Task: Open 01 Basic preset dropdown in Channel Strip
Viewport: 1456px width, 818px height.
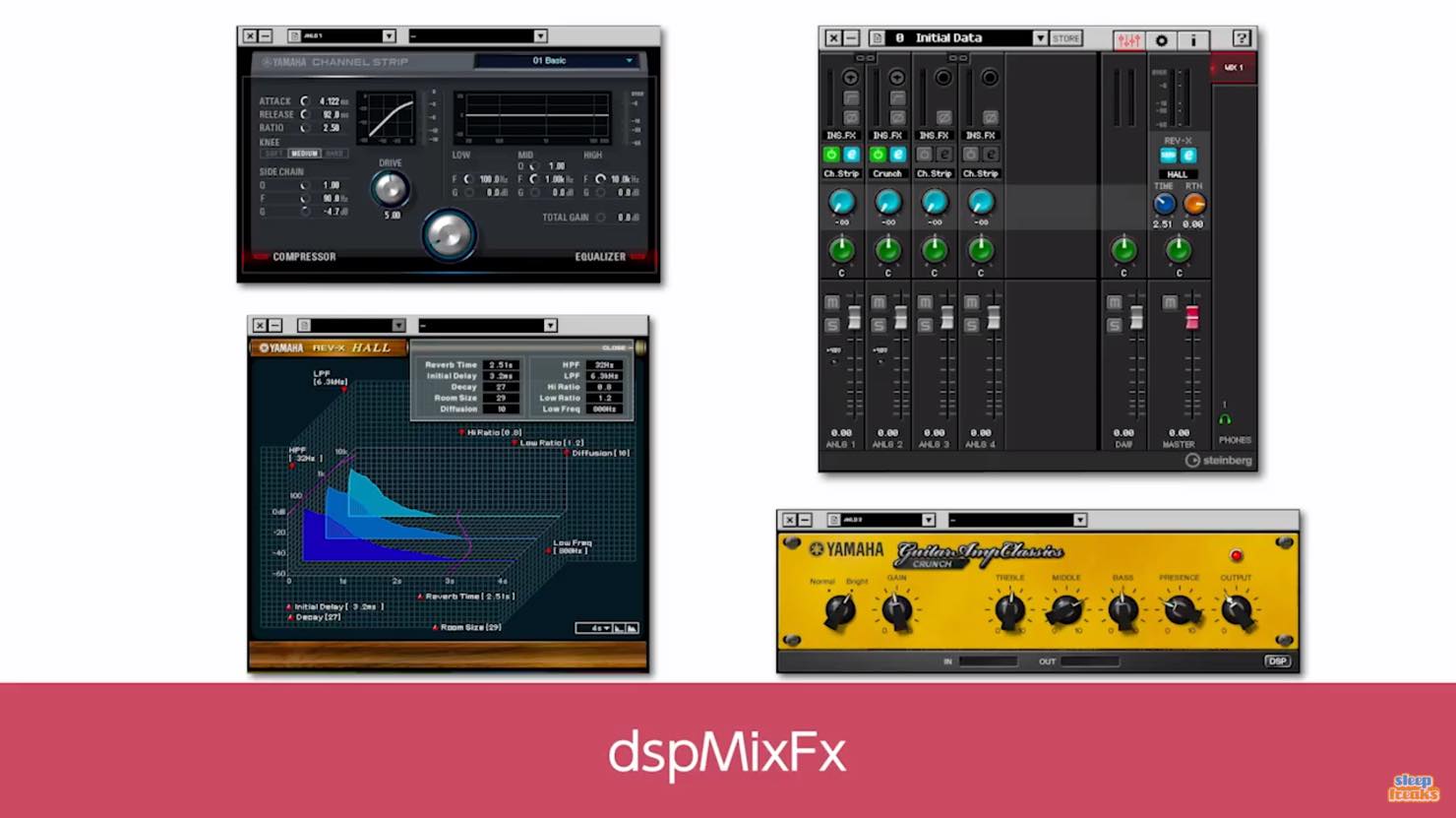Action: (x=556, y=61)
